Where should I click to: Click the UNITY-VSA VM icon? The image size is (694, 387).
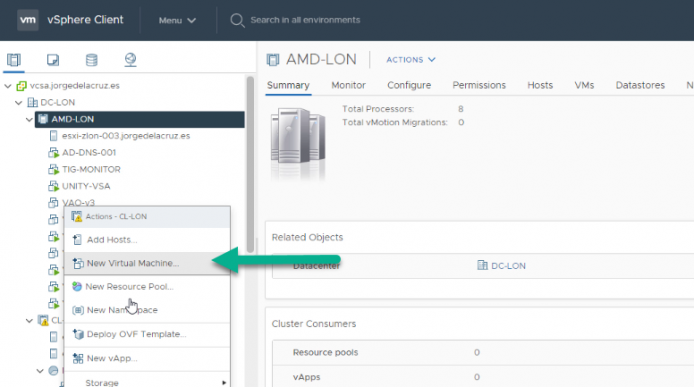(53, 186)
